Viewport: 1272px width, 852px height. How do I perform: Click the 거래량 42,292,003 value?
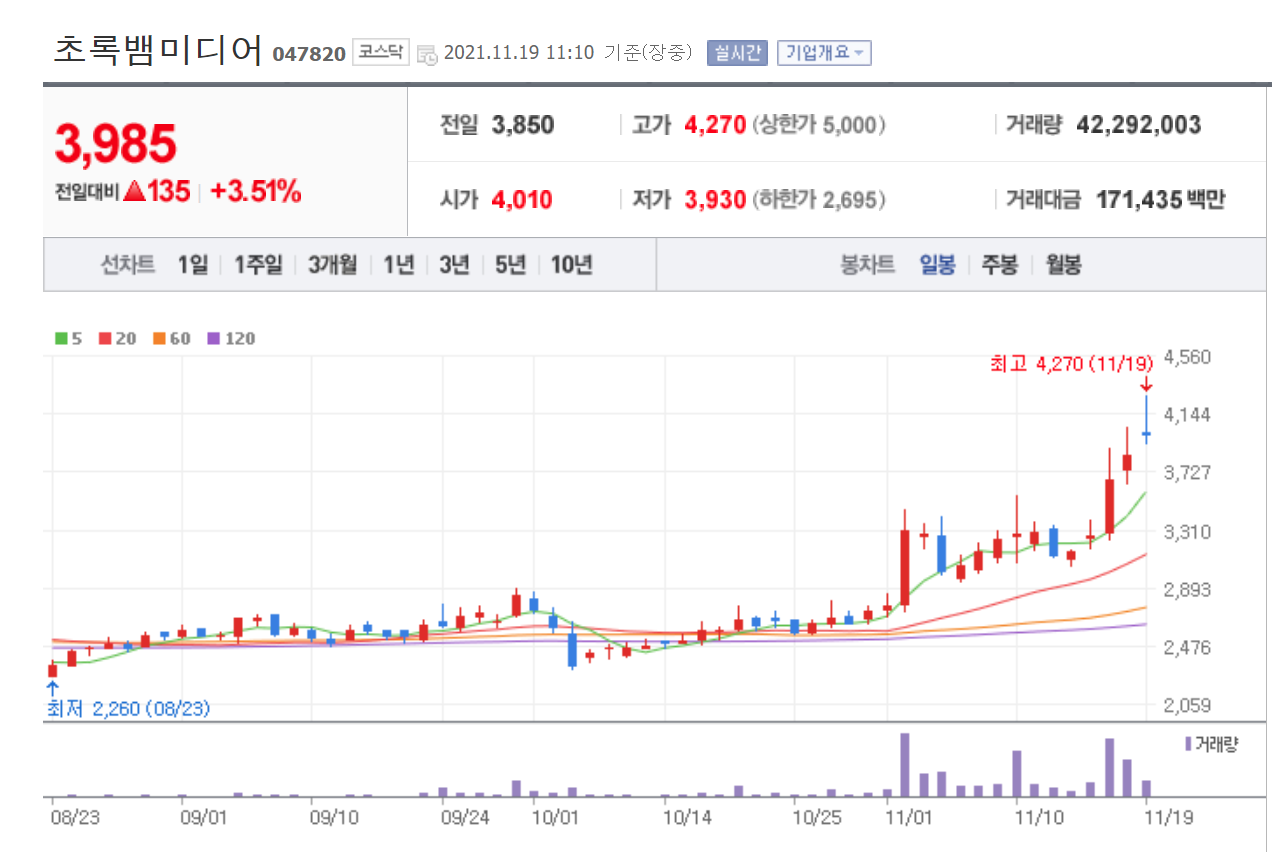pyautogui.click(x=1139, y=125)
